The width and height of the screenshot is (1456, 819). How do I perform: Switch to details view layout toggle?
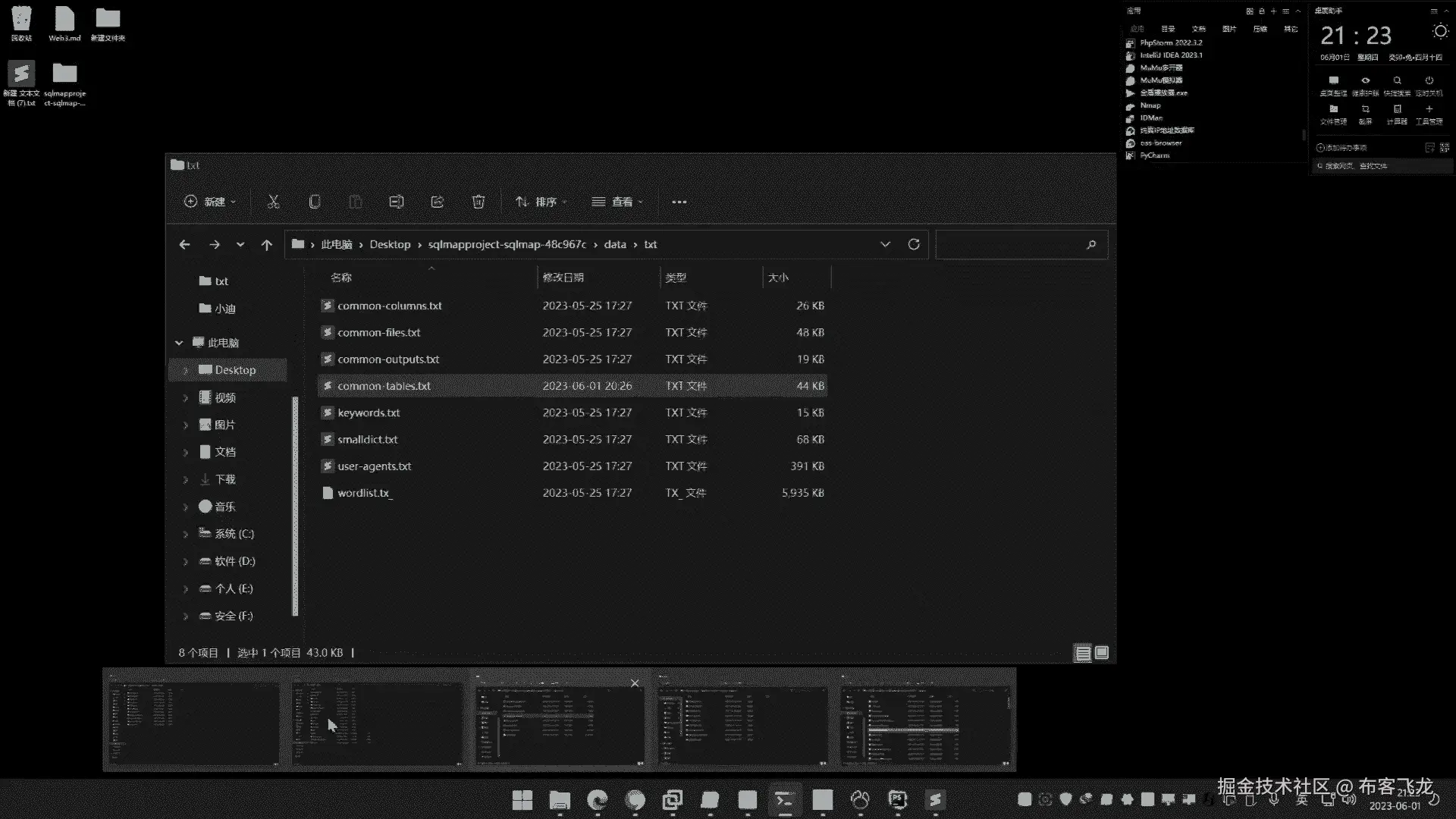[x=1083, y=653]
